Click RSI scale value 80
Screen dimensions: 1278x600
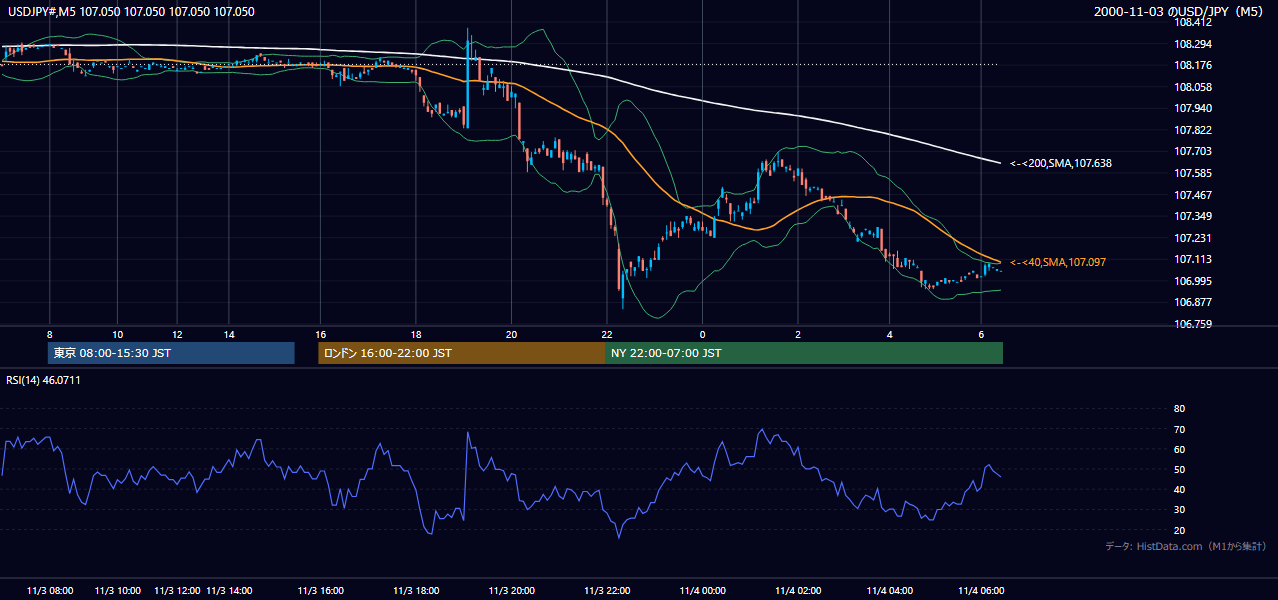pos(1179,409)
